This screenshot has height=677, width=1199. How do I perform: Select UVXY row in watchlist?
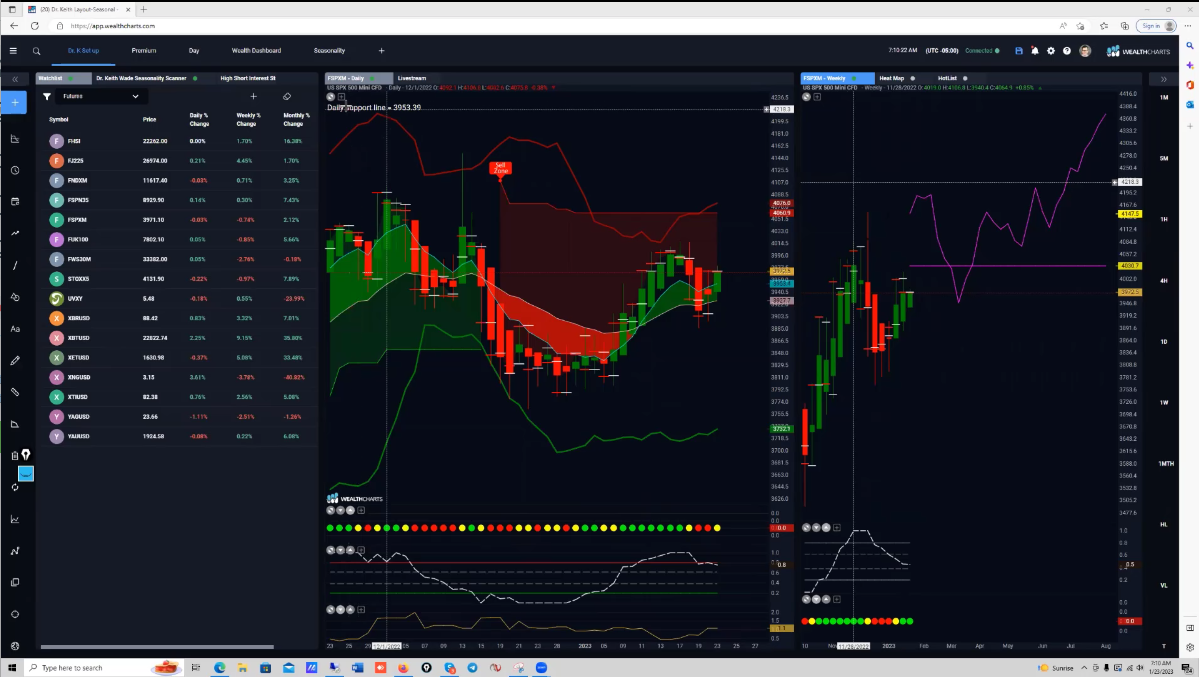[177, 298]
